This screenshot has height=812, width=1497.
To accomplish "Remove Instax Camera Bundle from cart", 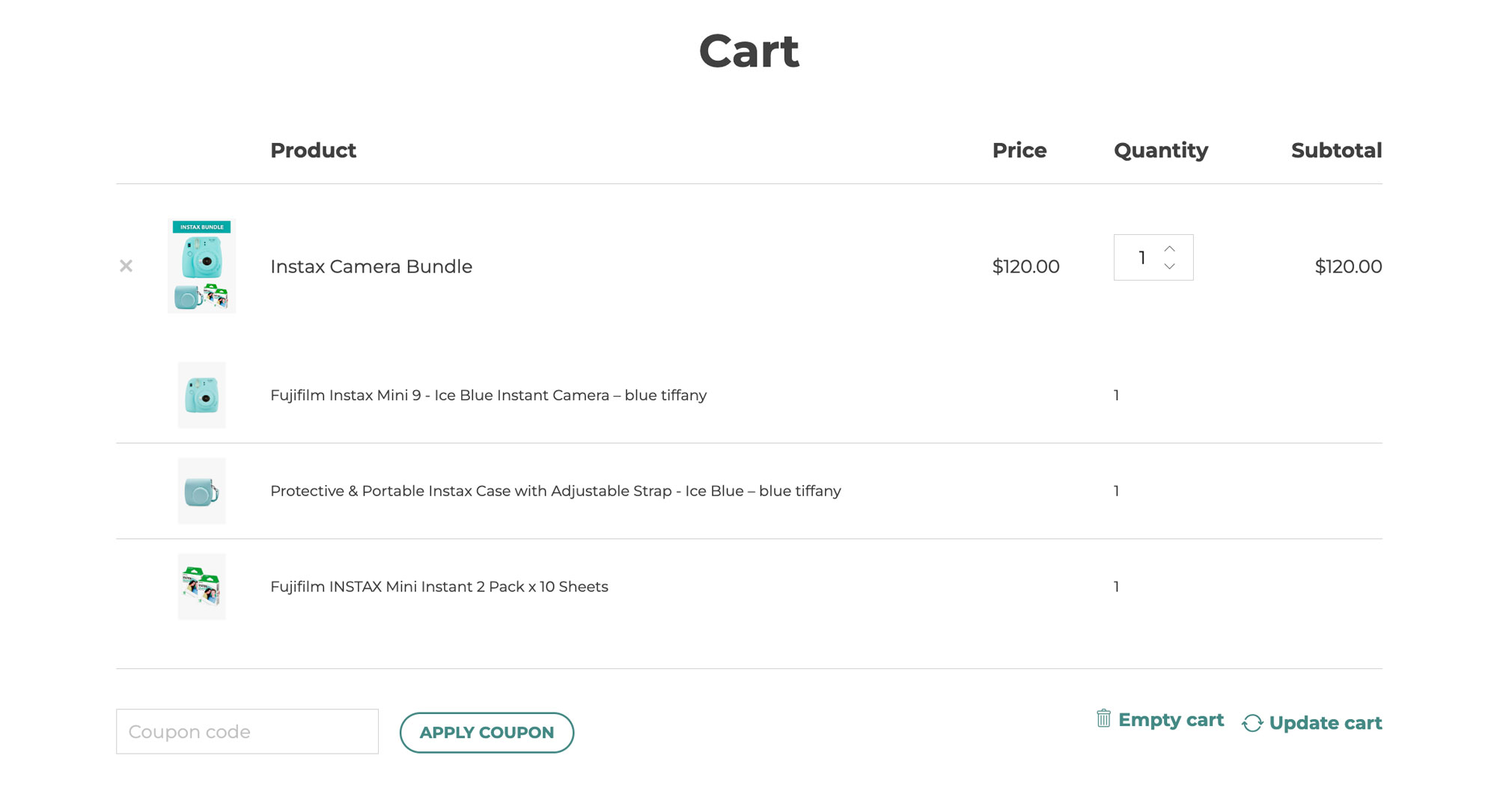I will pos(126,266).
